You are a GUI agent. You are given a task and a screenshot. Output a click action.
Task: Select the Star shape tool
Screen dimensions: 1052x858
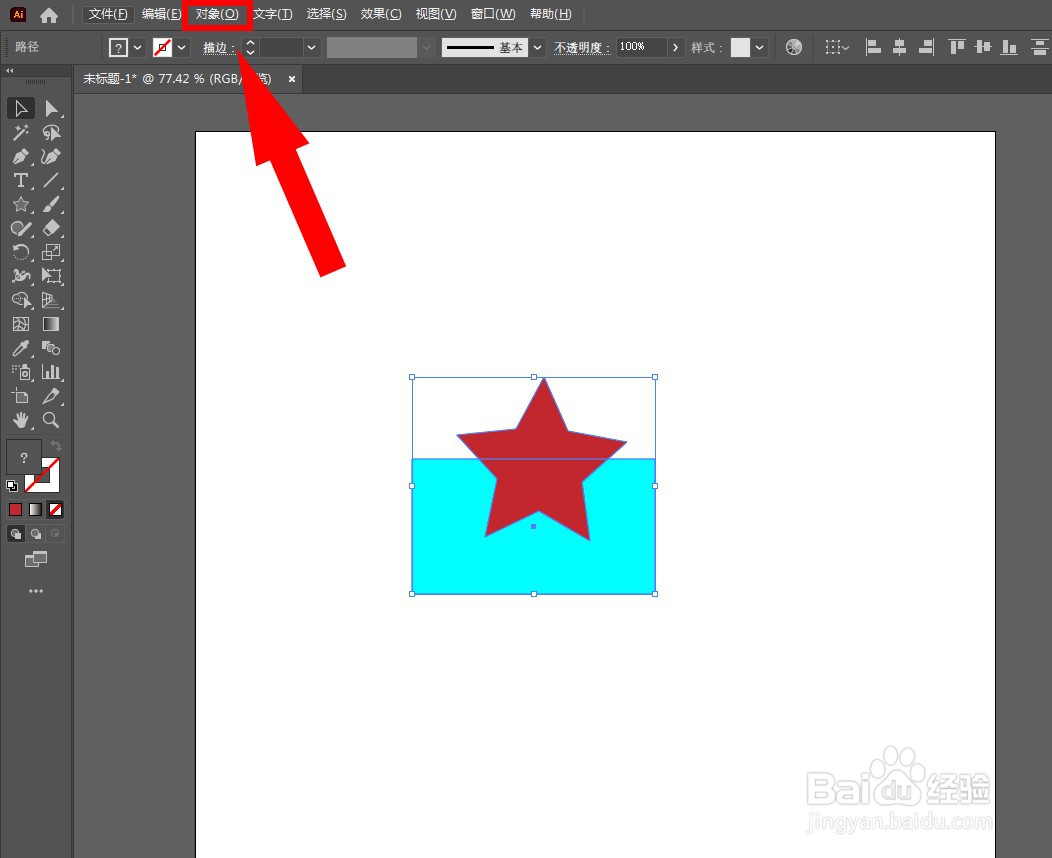[21, 205]
